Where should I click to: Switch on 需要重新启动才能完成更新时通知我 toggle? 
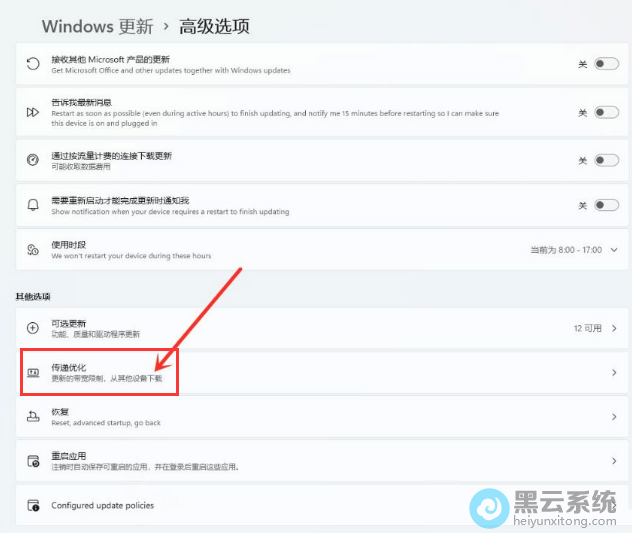[606, 205]
